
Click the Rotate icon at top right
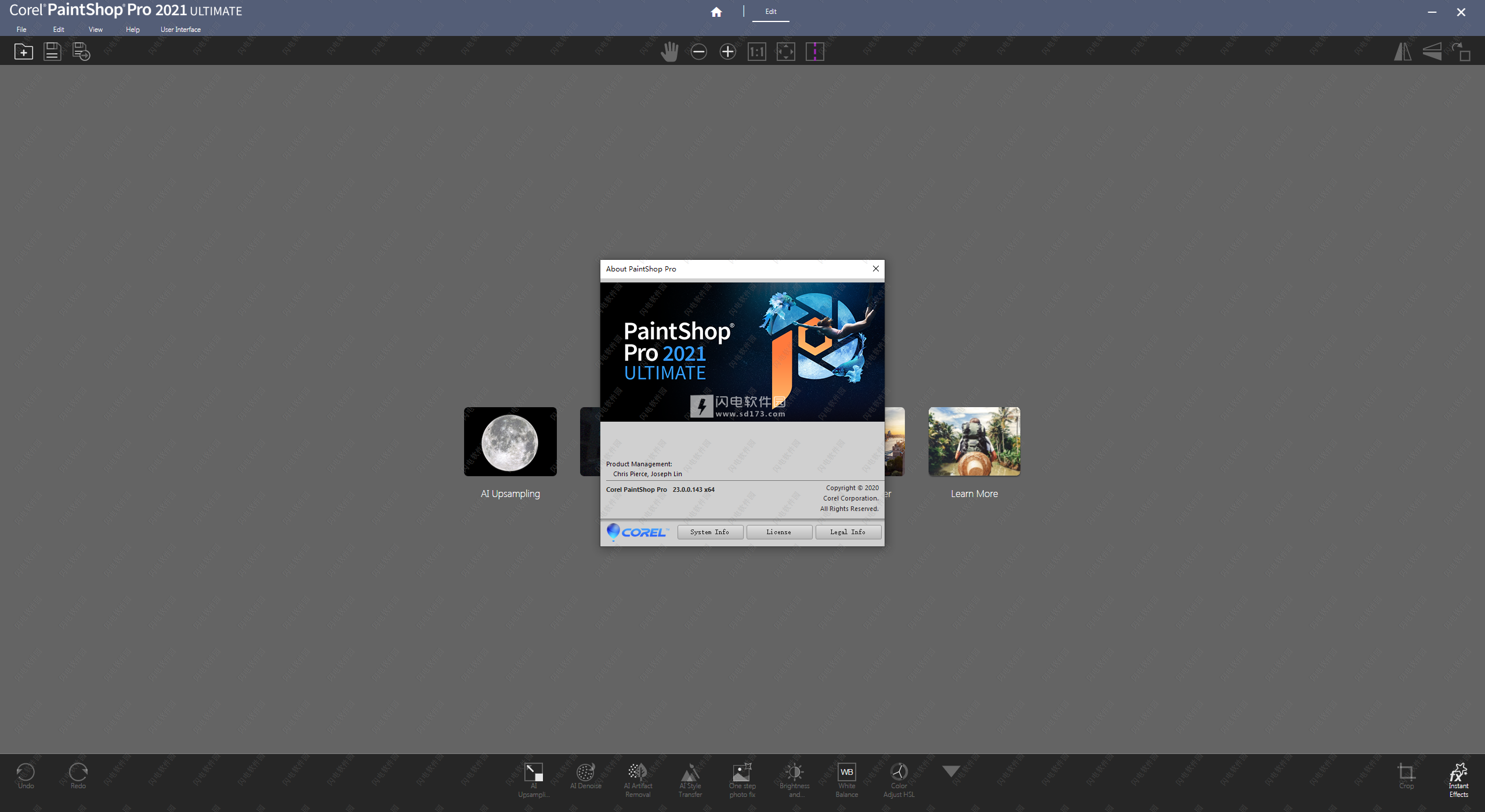(1461, 52)
